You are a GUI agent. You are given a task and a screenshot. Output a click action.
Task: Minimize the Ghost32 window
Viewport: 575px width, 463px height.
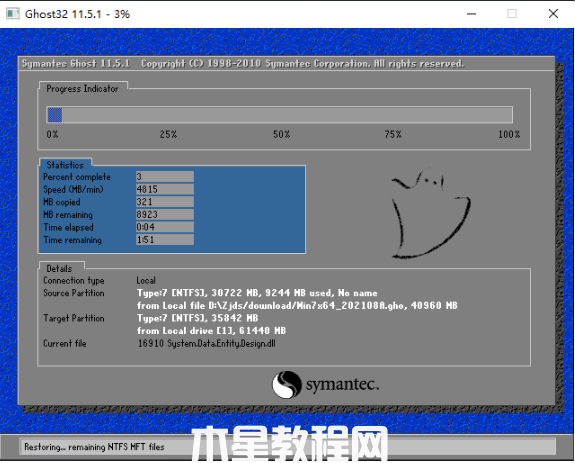471,14
